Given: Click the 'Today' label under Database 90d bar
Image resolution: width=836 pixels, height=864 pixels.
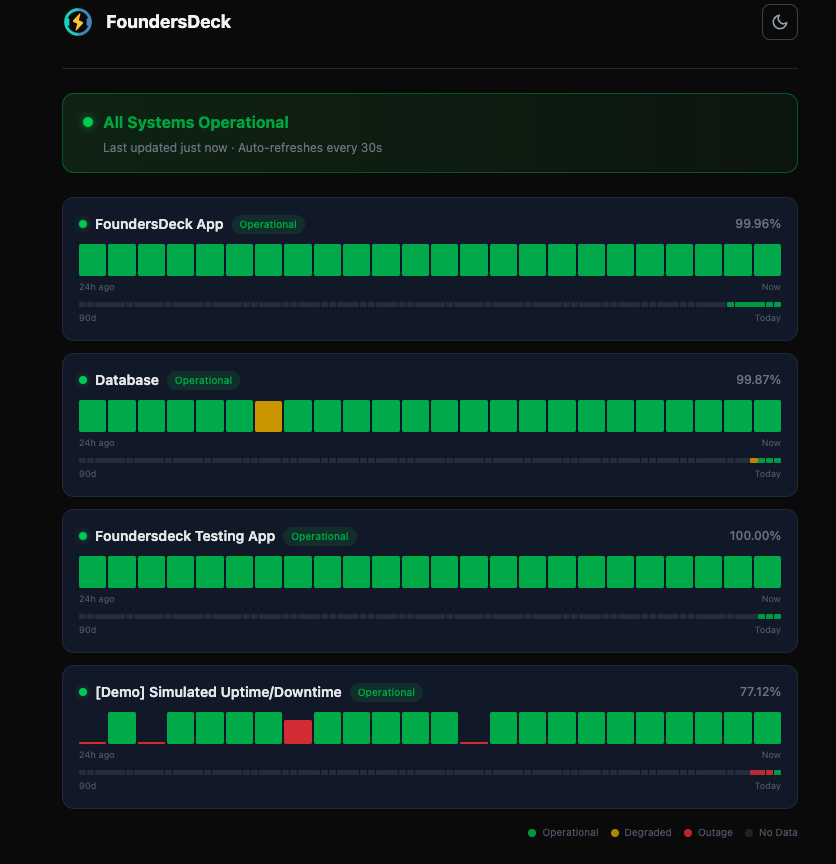Looking at the screenshot, I should pos(767,474).
